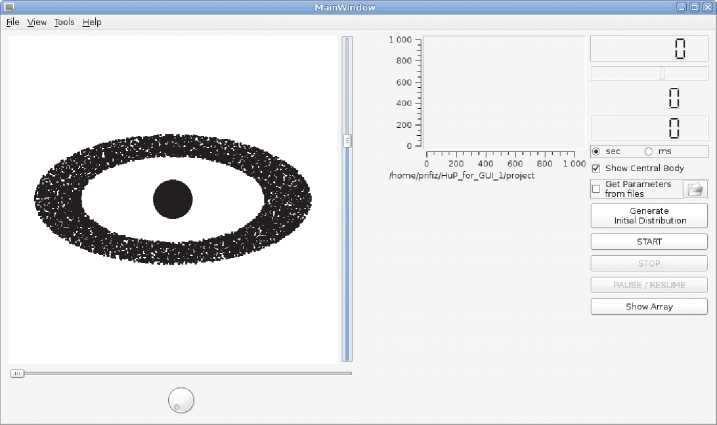Minimize the MainWindow window
The width and height of the screenshot is (717, 425).
682,7
